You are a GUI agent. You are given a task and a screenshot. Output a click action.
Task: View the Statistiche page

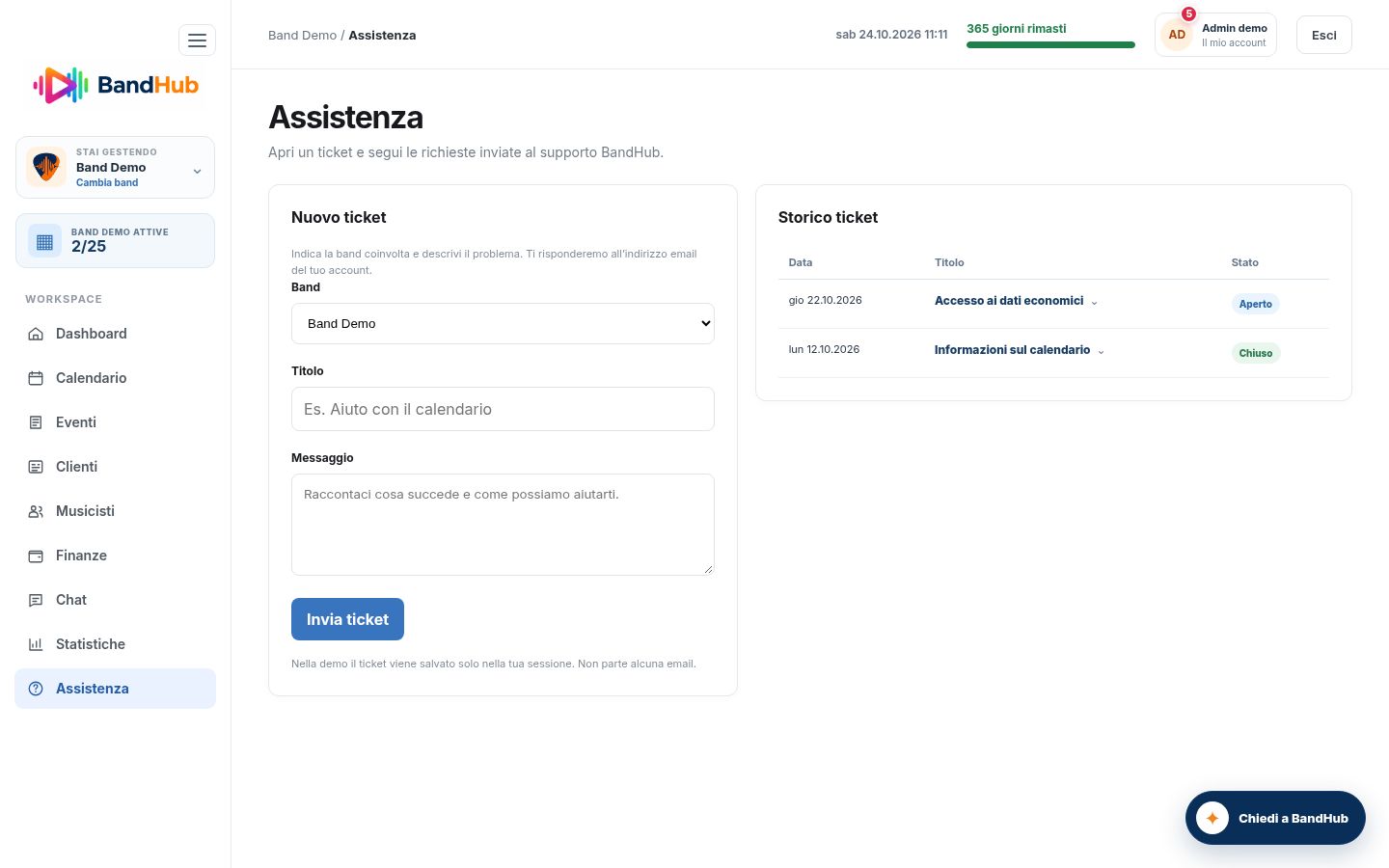115,644
